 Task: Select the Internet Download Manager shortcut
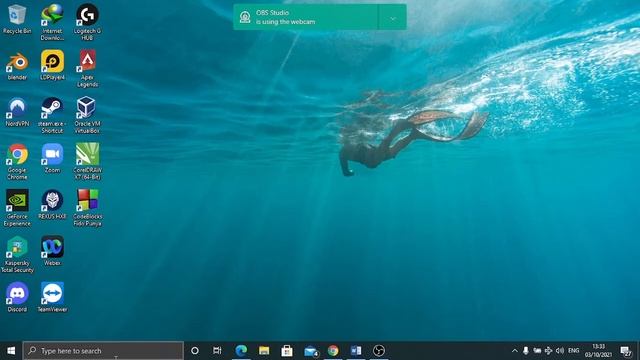[x=52, y=22]
